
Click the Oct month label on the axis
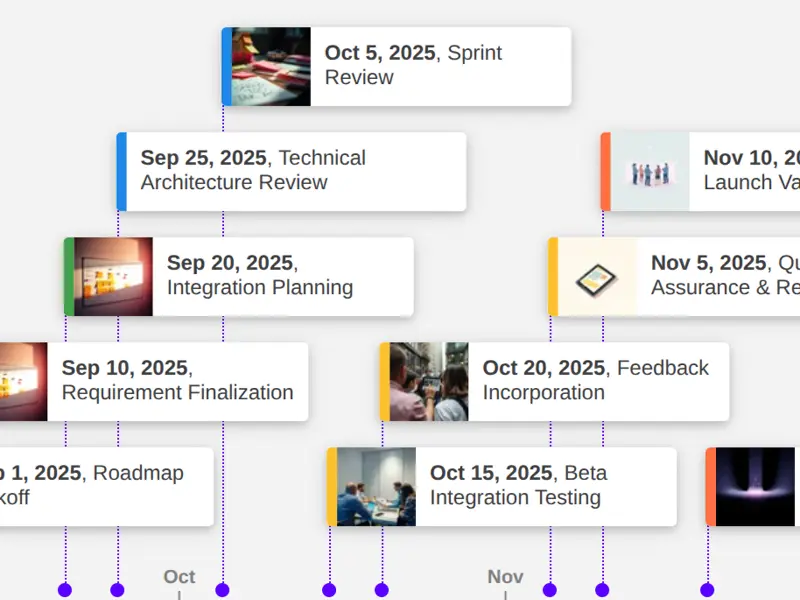coord(179,577)
